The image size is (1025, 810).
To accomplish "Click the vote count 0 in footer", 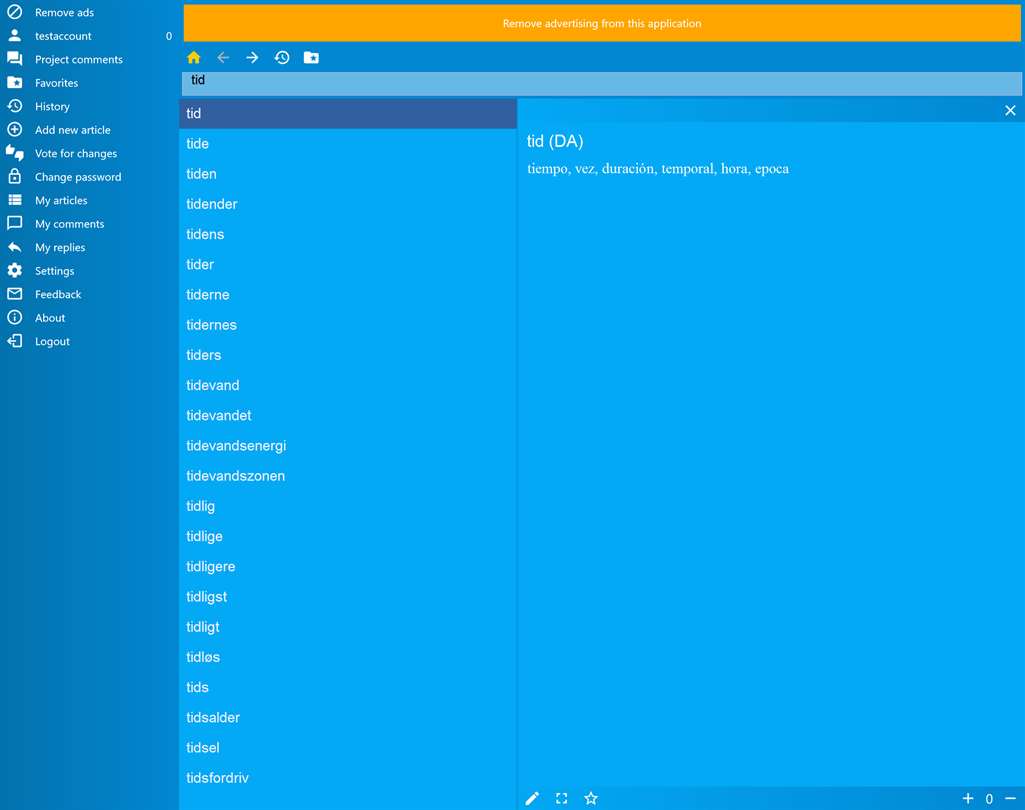I will [x=989, y=798].
